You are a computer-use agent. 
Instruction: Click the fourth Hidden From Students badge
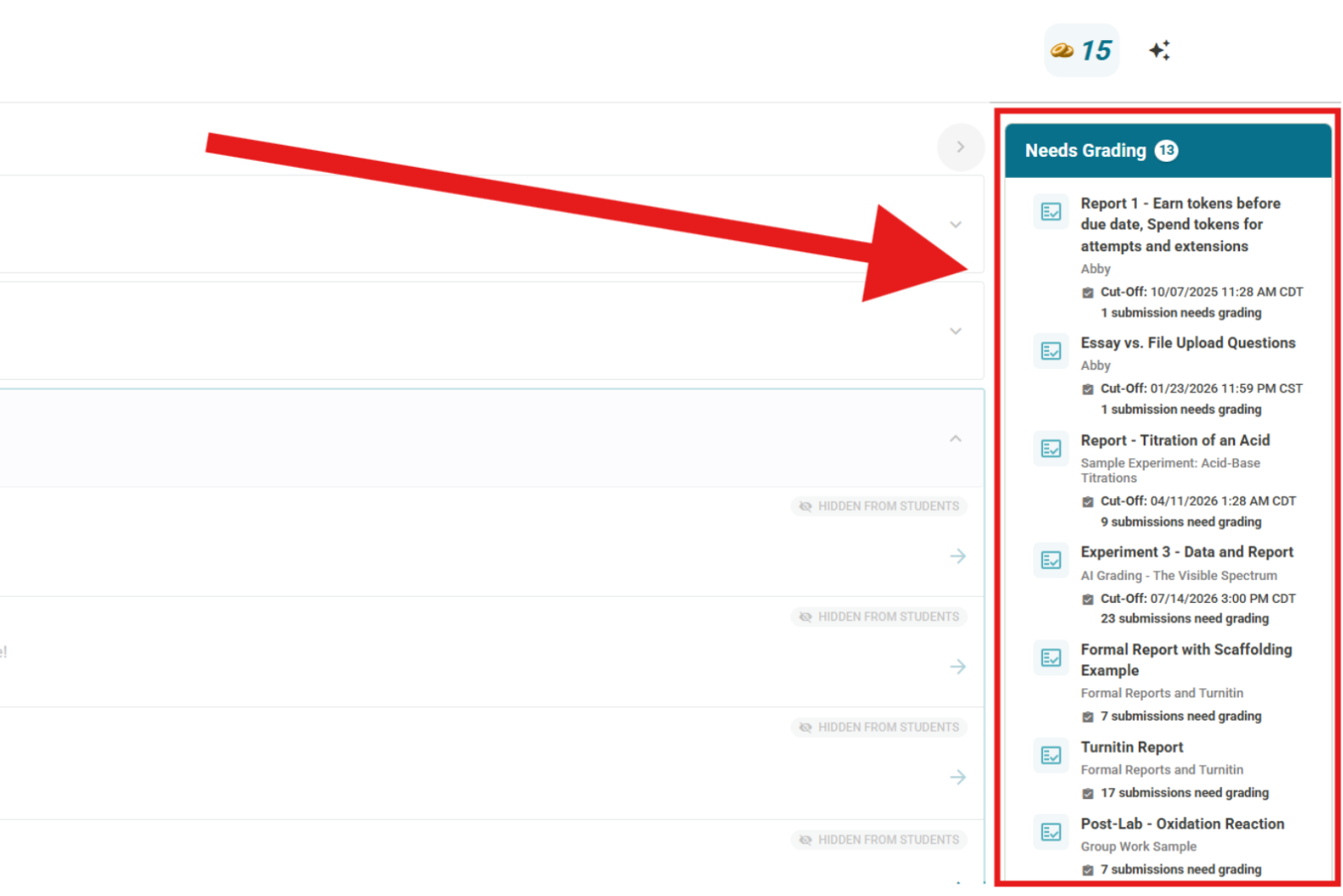tap(879, 840)
